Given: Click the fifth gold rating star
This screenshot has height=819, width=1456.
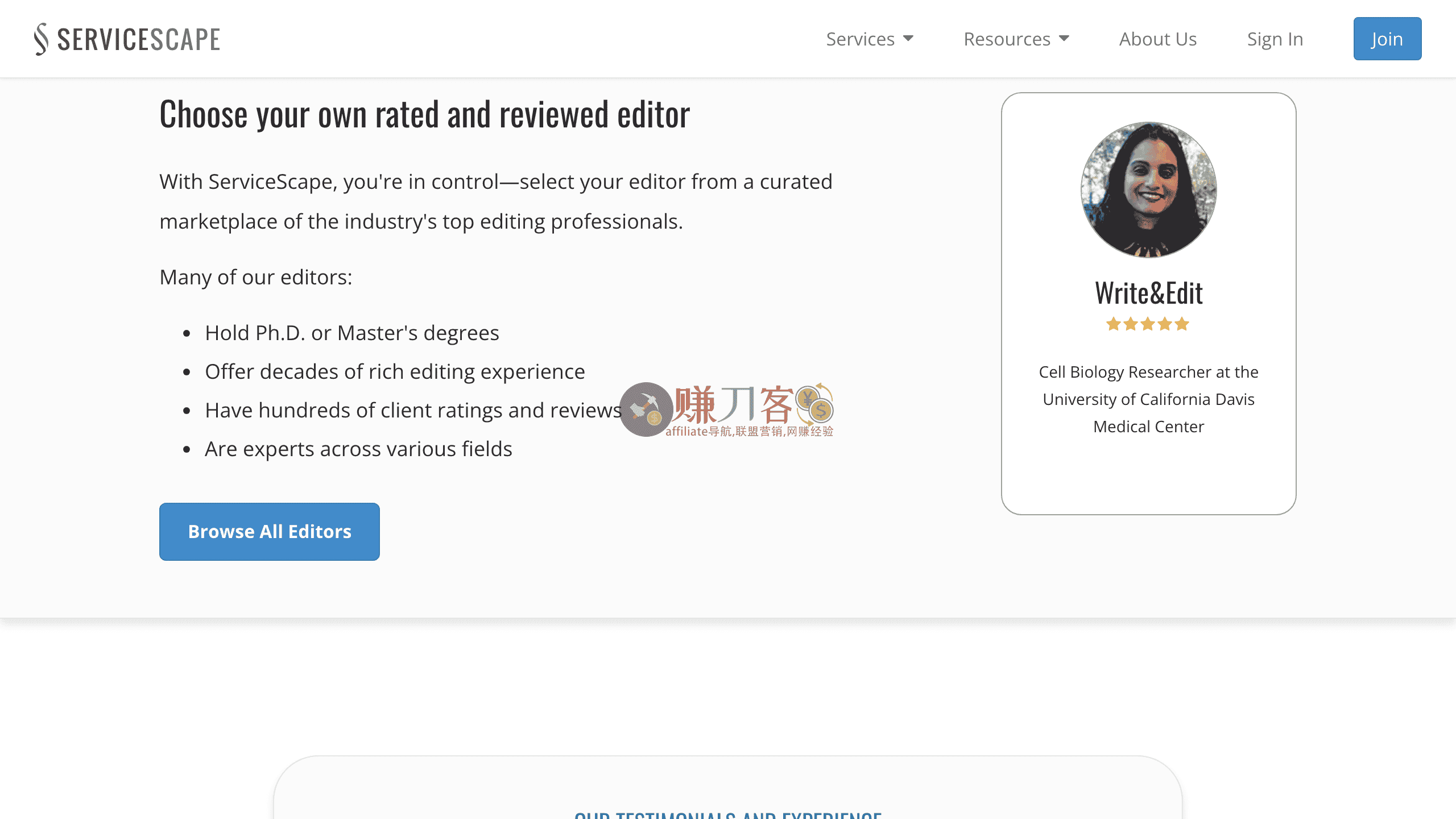Looking at the screenshot, I should 1182,324.
